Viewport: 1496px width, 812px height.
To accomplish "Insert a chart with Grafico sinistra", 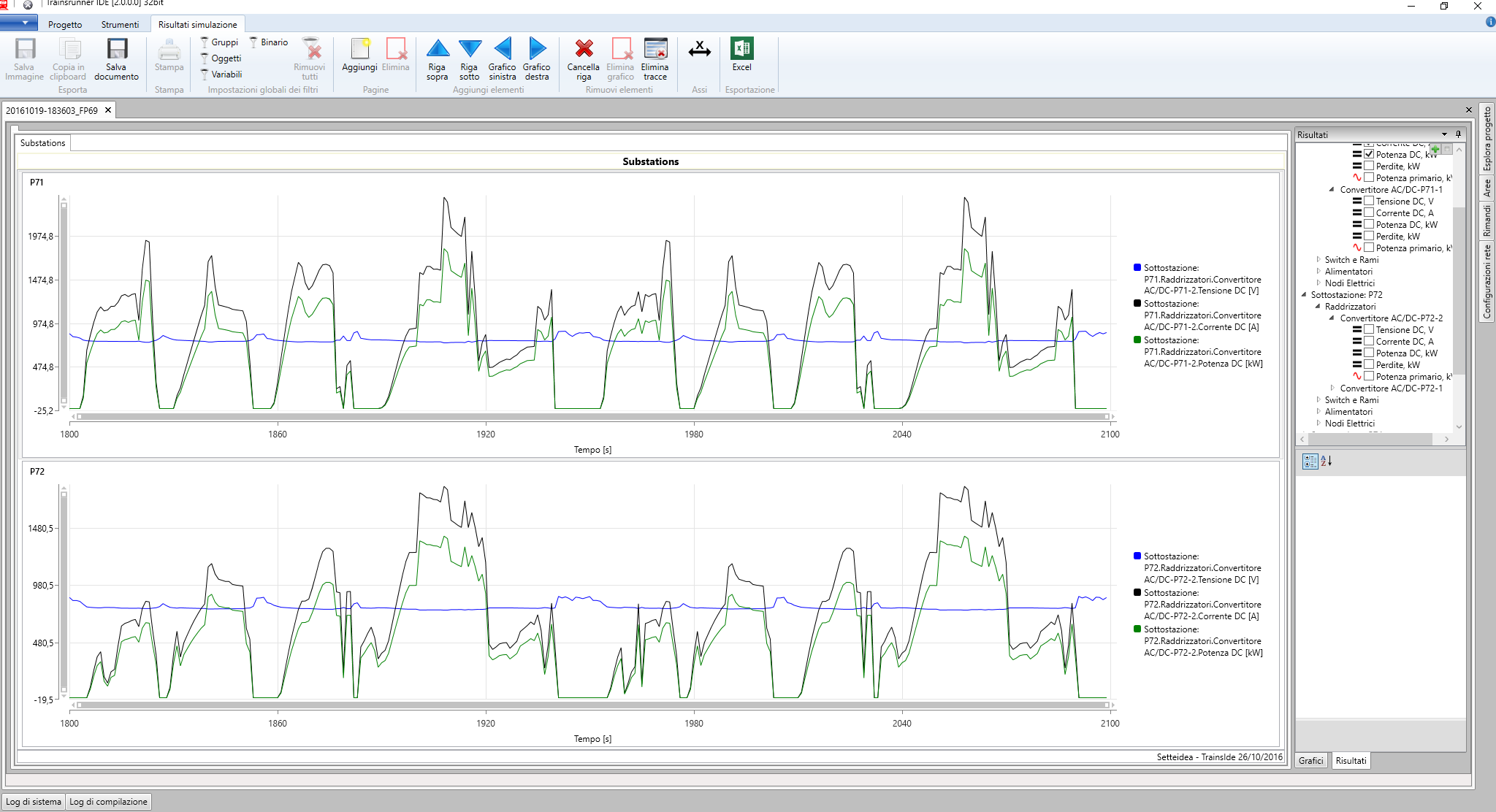I will 502,50.
